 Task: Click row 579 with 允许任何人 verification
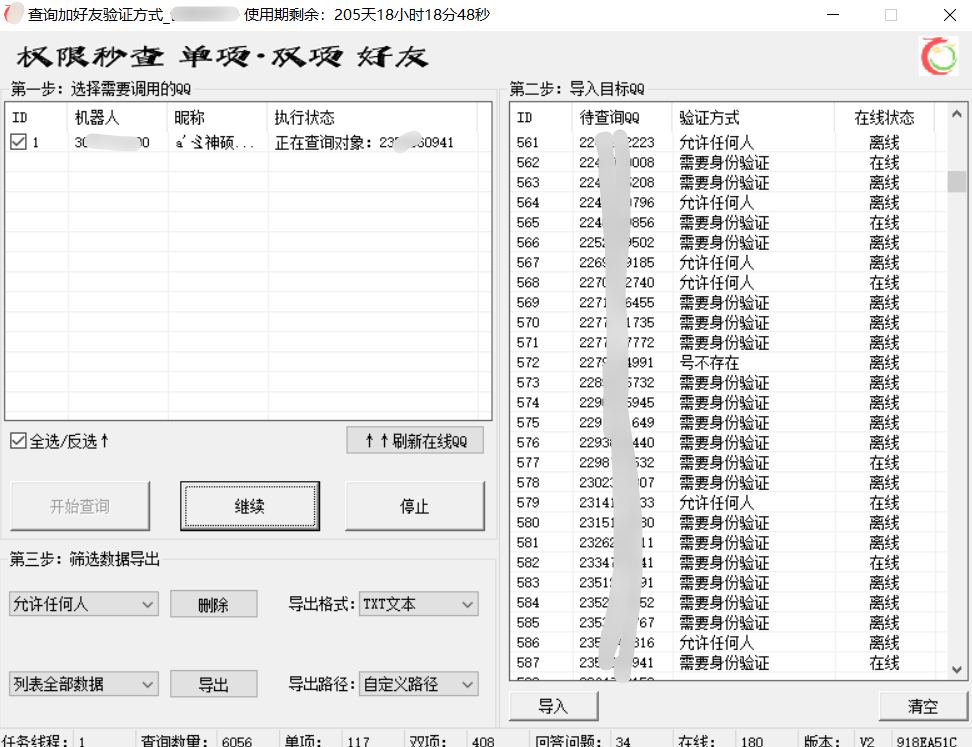pyautogui.click(x=700, y=503)
